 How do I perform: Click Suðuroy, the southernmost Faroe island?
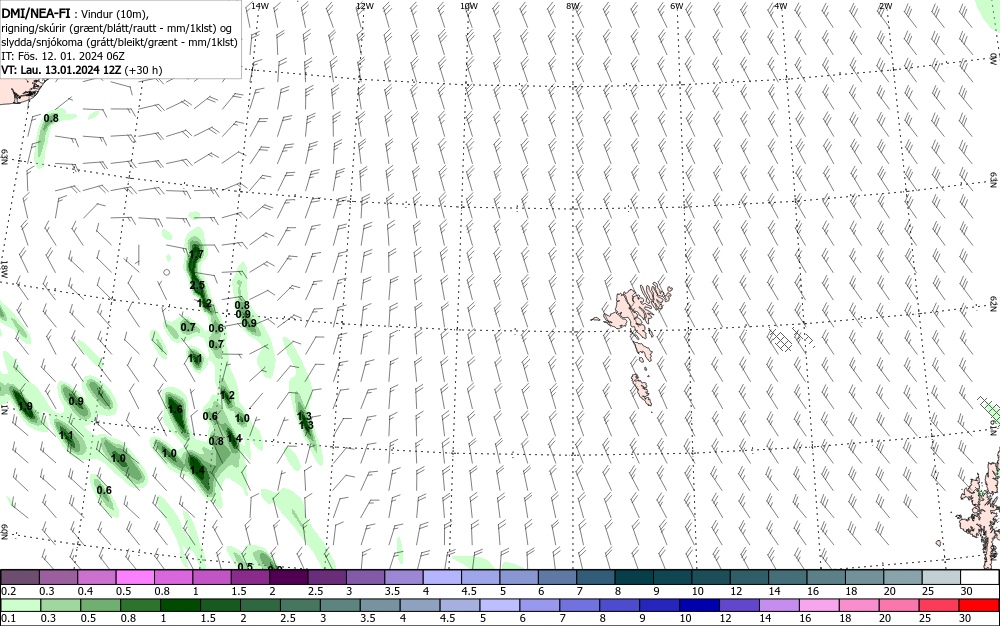[x=642, y=389]
